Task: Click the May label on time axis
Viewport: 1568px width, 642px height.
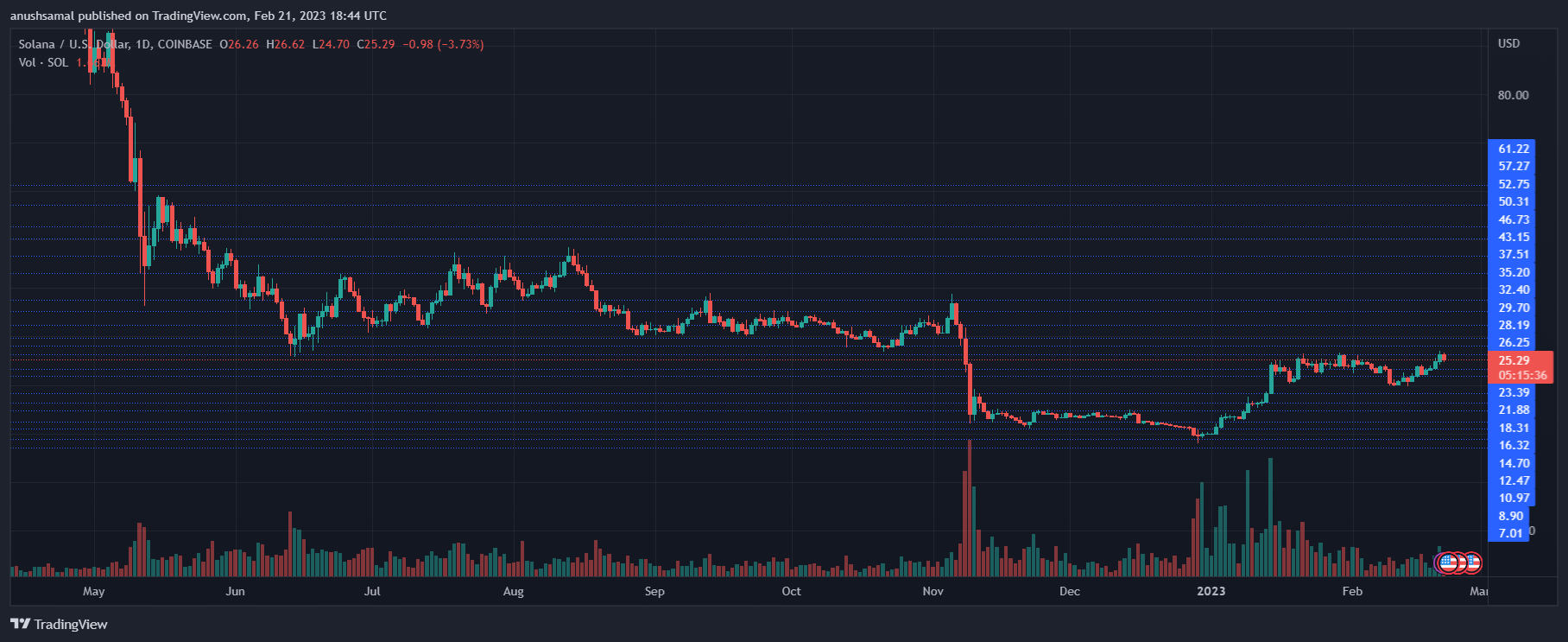Action: pos(93,591)
